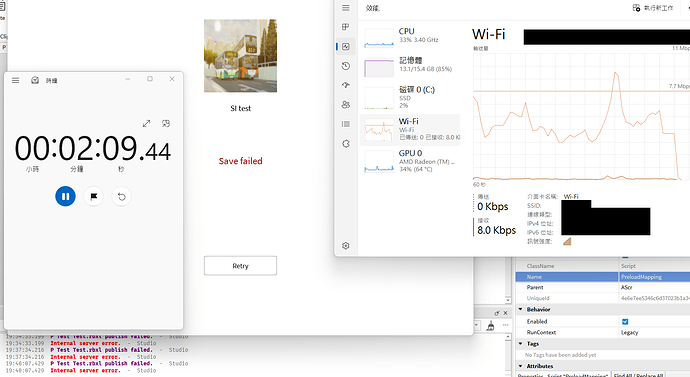Select the GPU 0 performance entry

411,161
